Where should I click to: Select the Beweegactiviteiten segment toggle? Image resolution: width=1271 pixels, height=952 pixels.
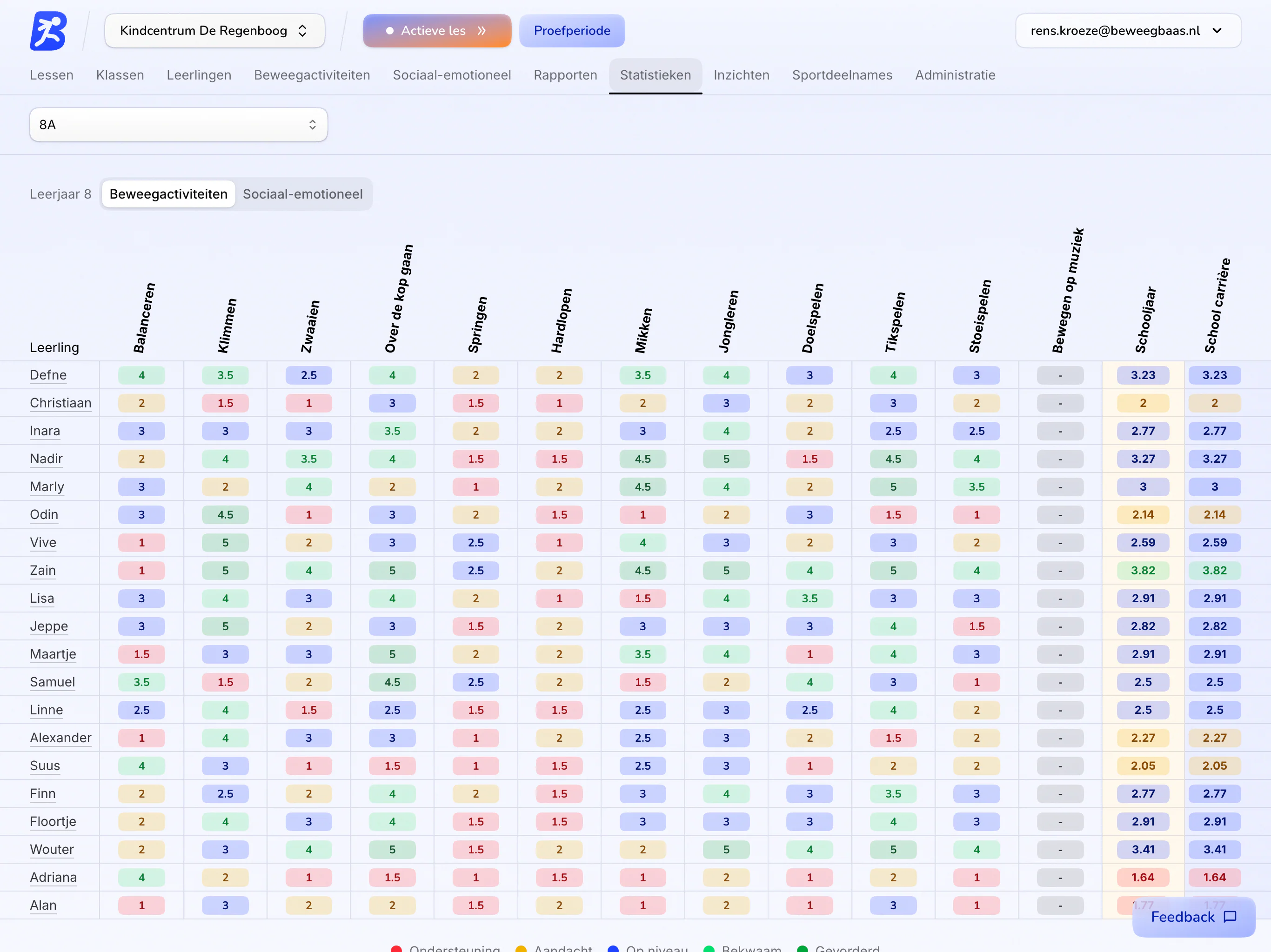tap(168, 194)
